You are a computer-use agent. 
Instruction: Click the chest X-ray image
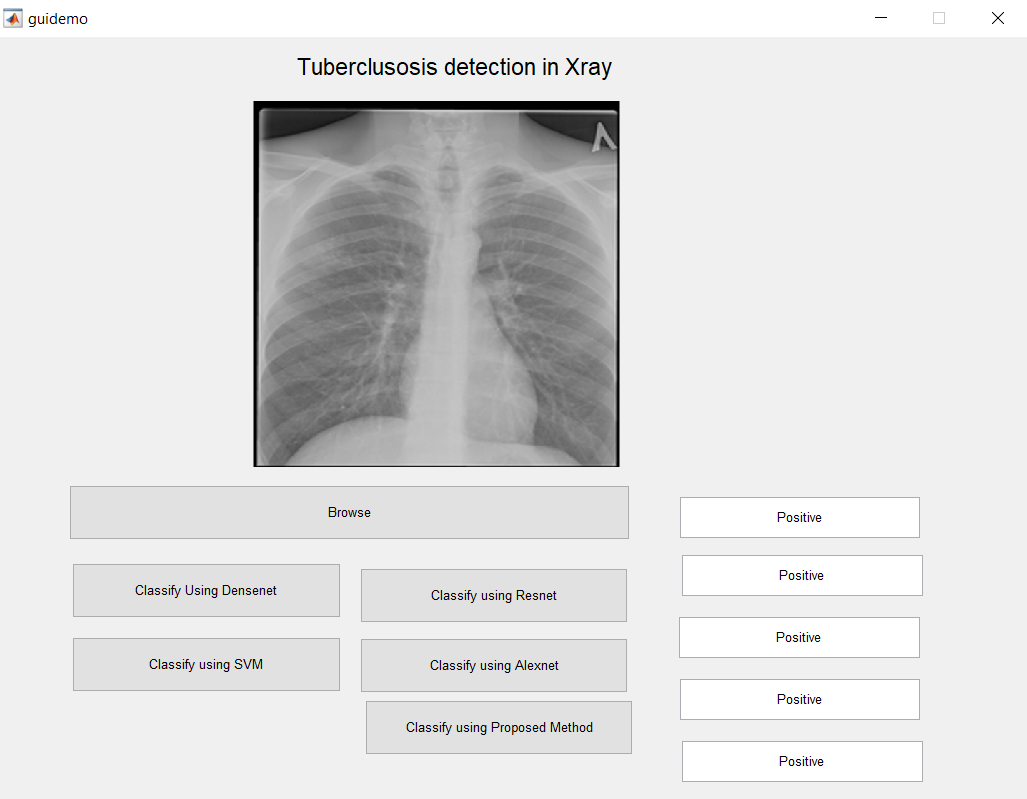pyautogui.click(x=436, y=284)
